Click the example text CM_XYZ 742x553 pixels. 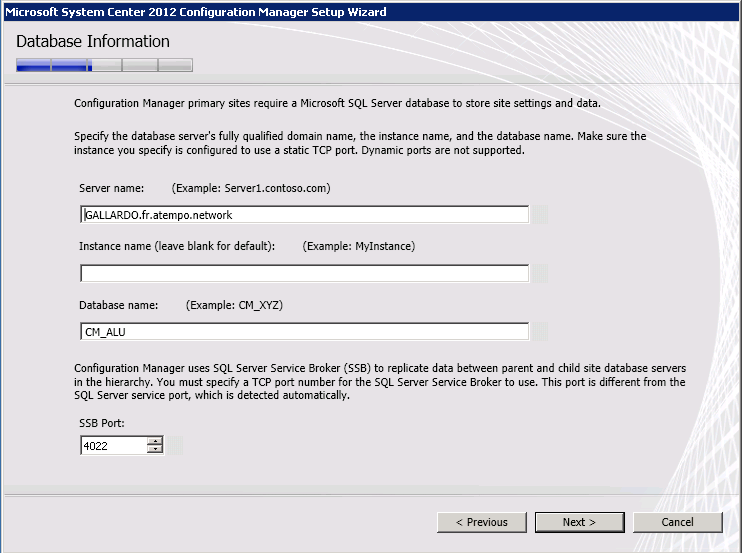tap(234, 305)
